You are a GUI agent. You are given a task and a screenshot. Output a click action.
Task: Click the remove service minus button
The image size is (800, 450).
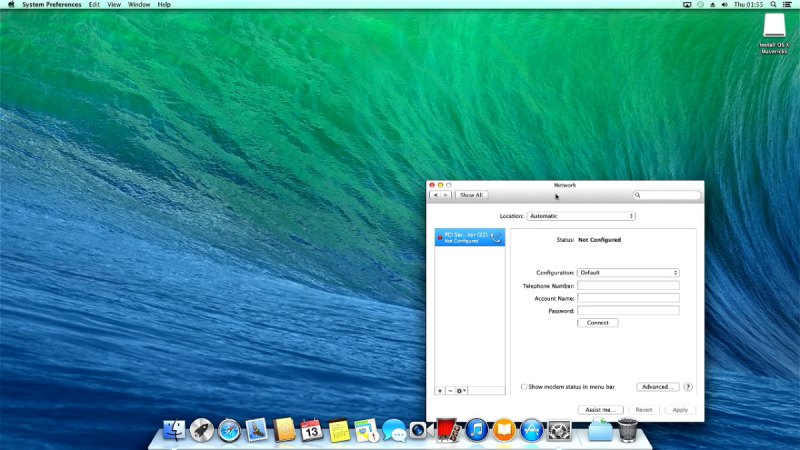(x=450, y=390)
